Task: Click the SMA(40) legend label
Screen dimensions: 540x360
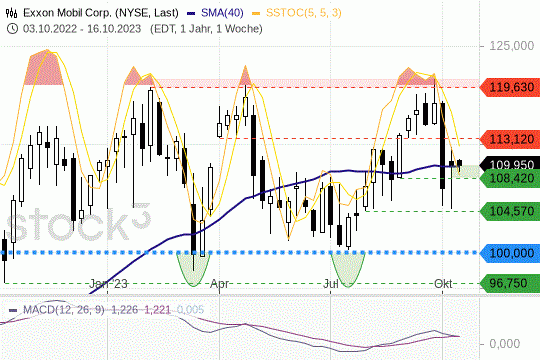Action: coord(222,13)
